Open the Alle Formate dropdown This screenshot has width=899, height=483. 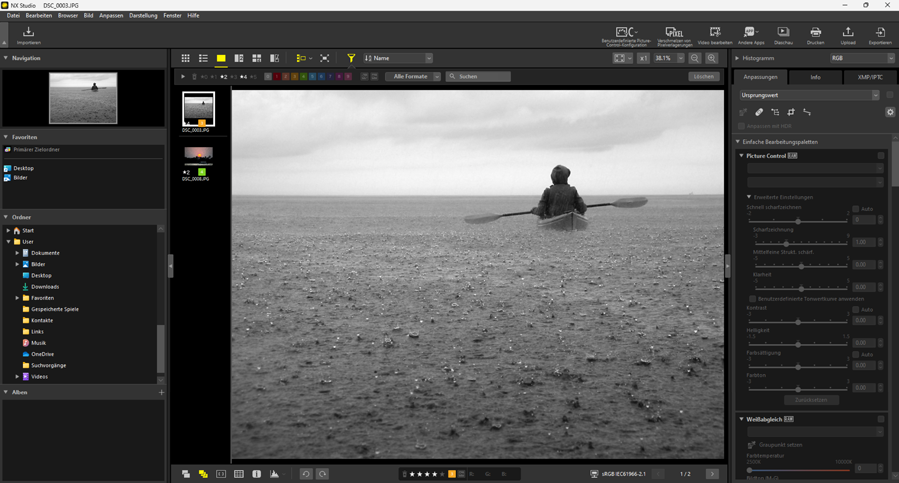click(413, 77)
